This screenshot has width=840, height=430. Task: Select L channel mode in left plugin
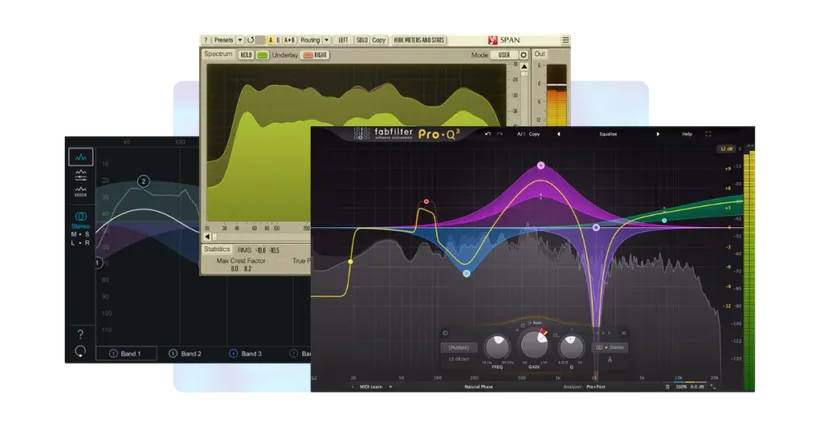click(73, 243)
